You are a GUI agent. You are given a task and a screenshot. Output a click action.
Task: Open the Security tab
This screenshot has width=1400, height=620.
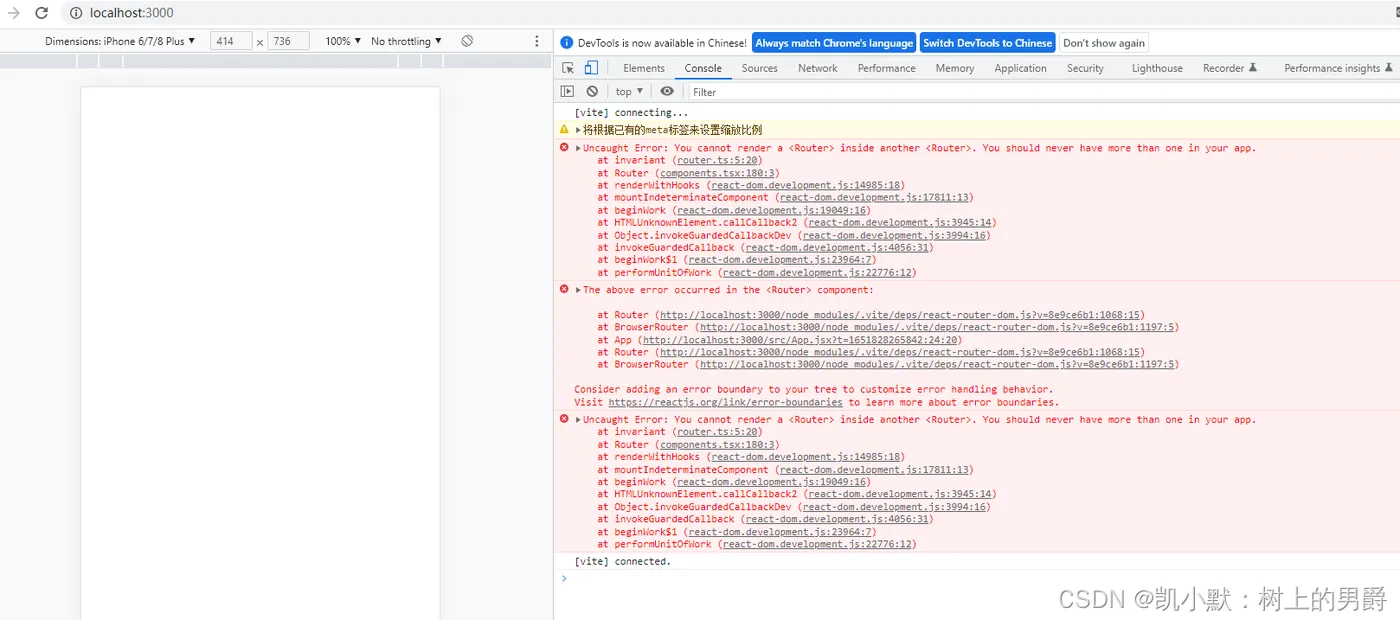click(1085, 68)
